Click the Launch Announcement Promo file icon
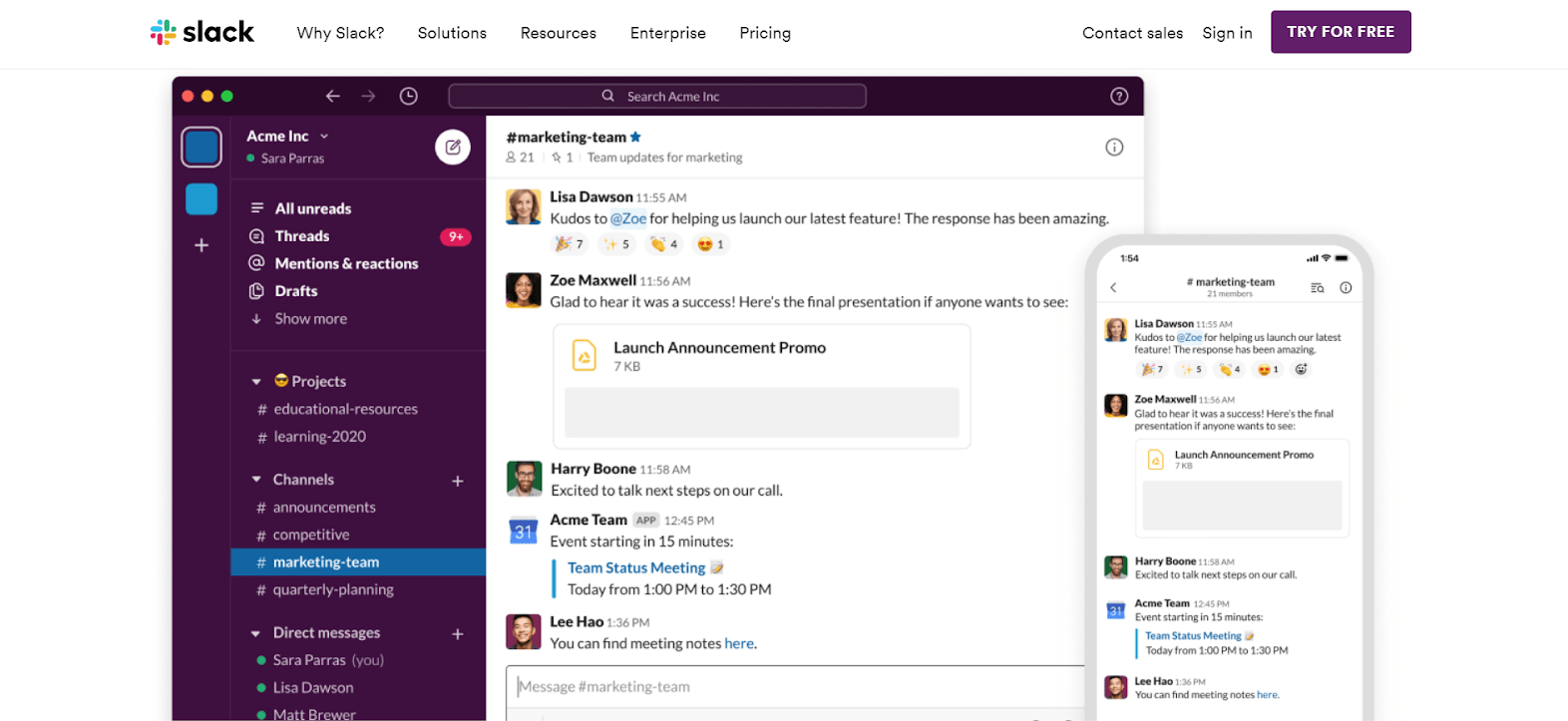 click(x=584, y=355)
